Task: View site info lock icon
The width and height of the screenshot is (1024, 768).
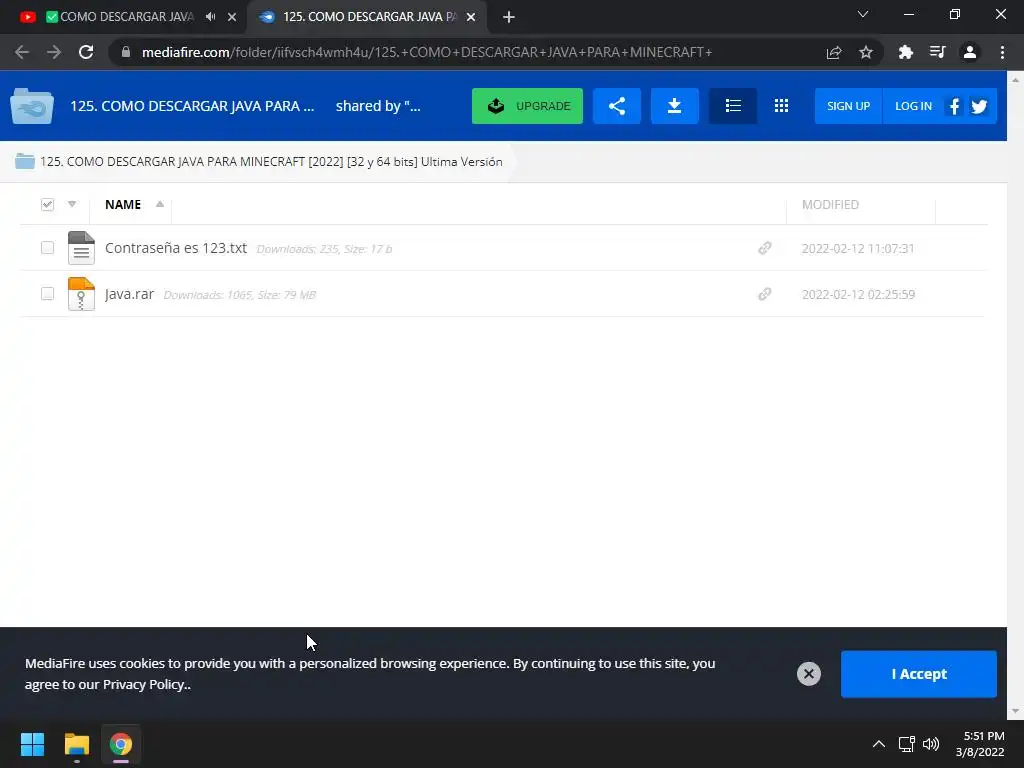Action: tap(126, 52)
